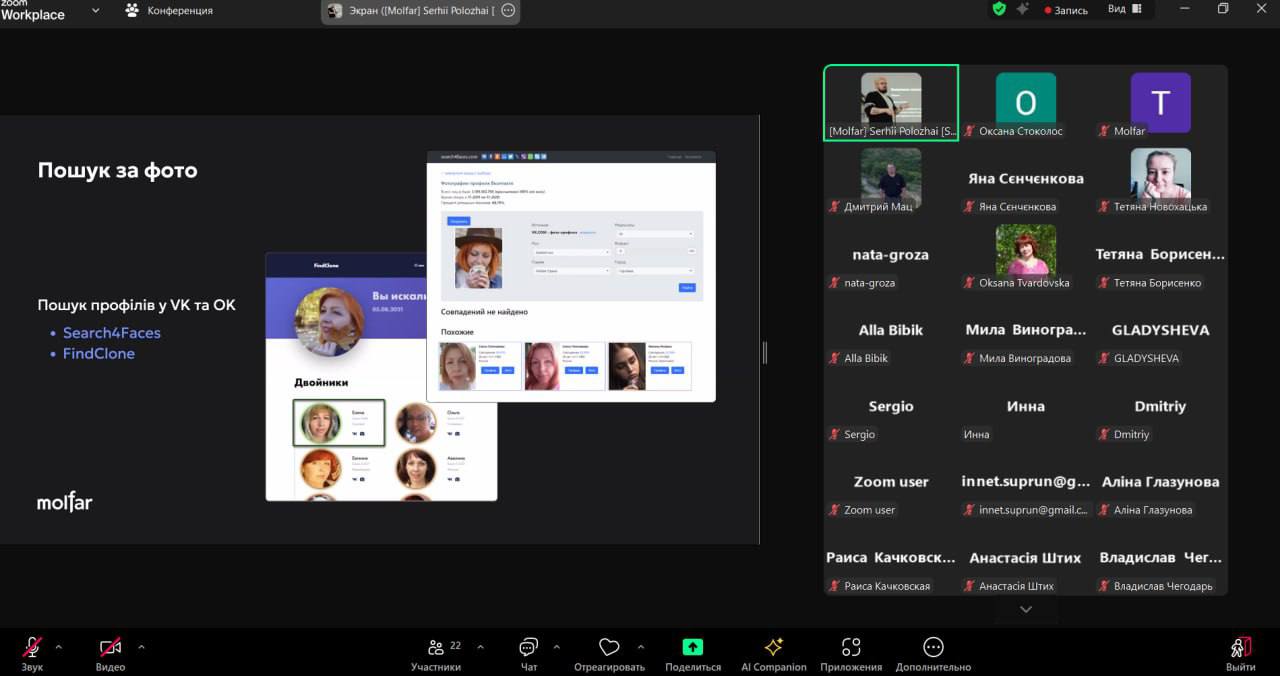
Task: Select Дмитрий Мац participant tile
Action: click(891, 179)
